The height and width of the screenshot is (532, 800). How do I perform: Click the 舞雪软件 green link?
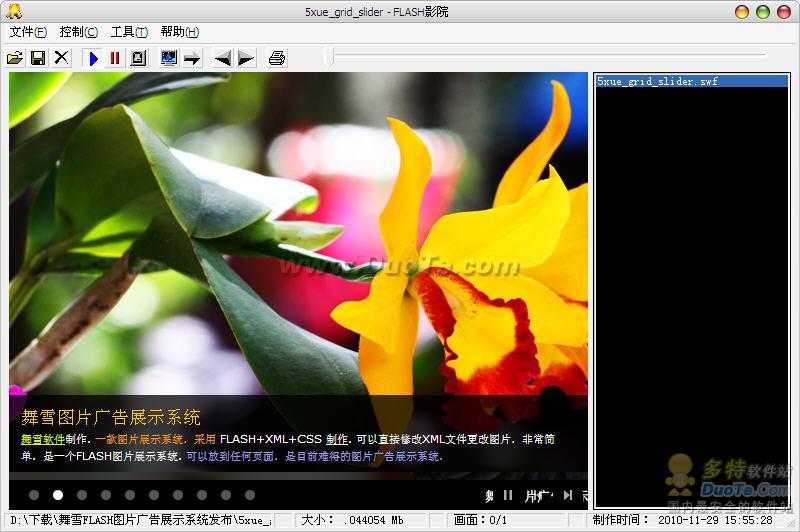(43, 439)
